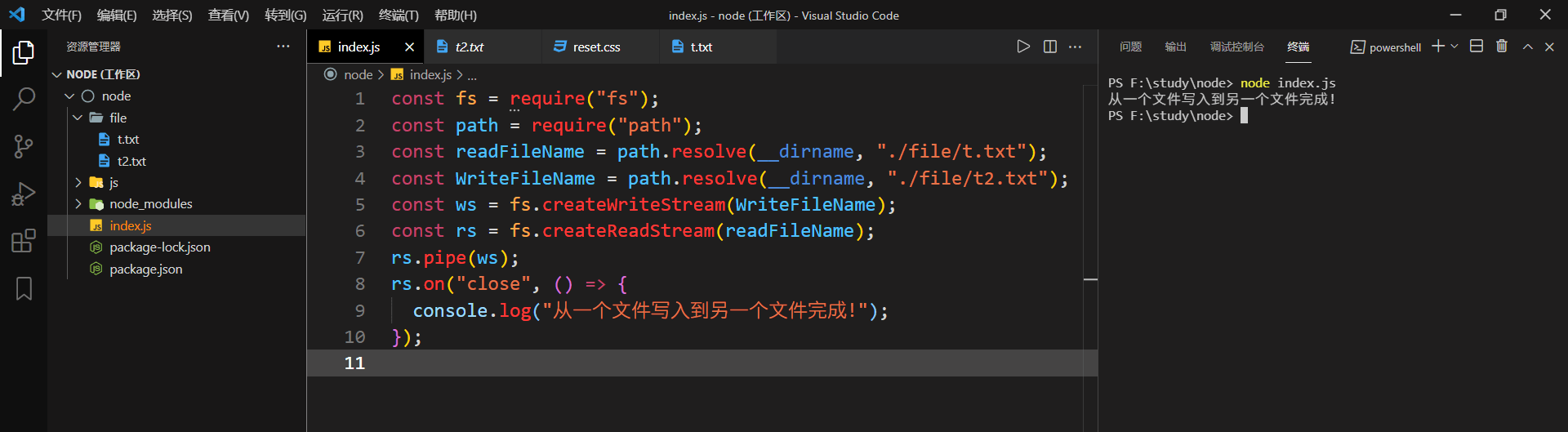Click line number 11 in gutter
The image size is (1568, 432).
(x=354, y=363)
